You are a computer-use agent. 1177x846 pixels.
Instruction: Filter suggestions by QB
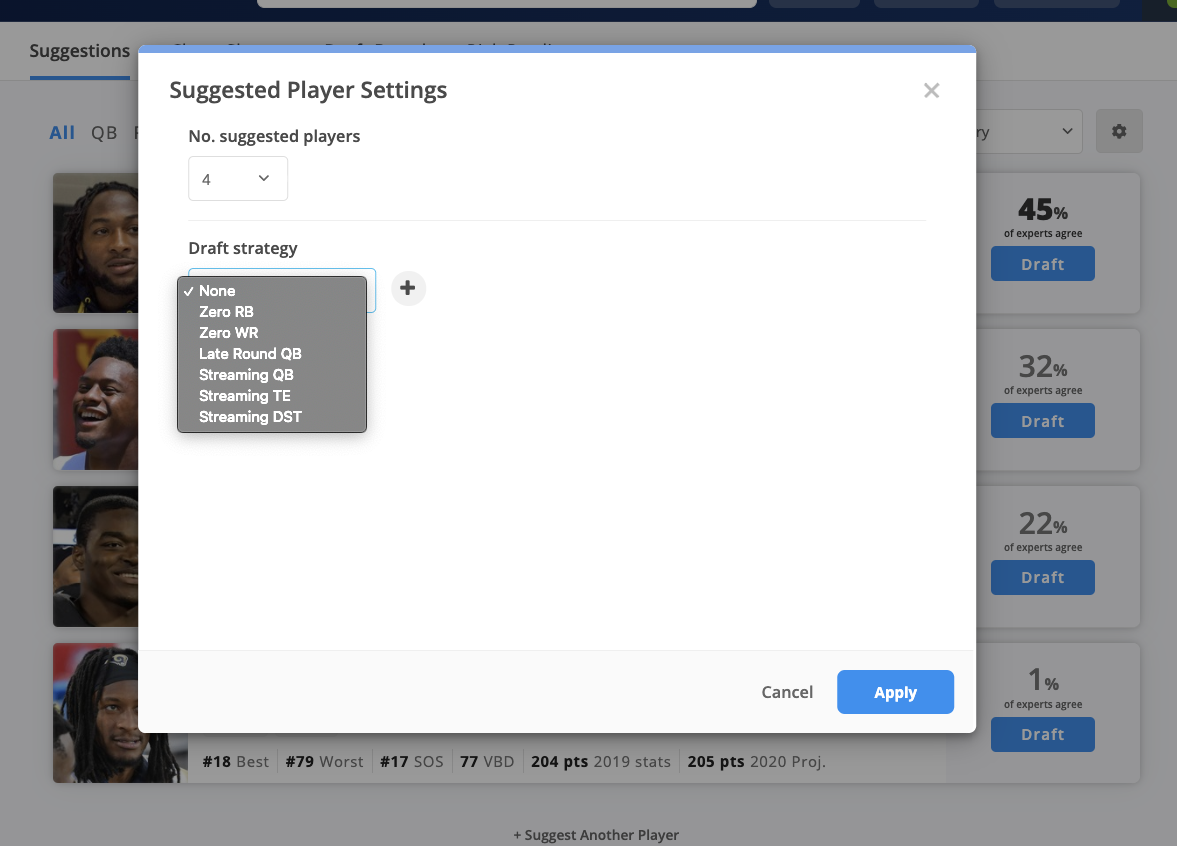tap(104, 133)
